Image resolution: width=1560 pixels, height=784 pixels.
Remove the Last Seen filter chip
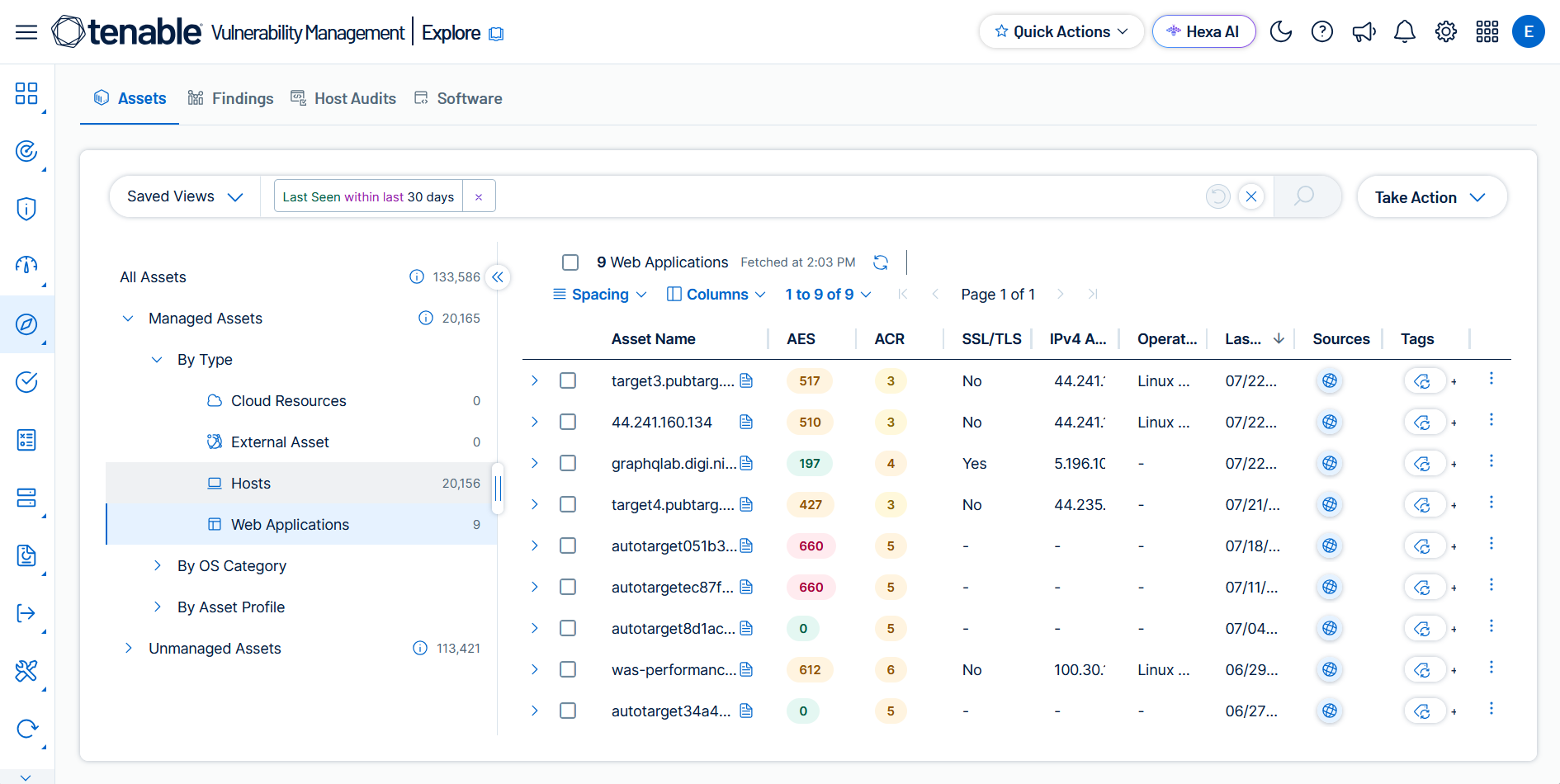[479, 196]
